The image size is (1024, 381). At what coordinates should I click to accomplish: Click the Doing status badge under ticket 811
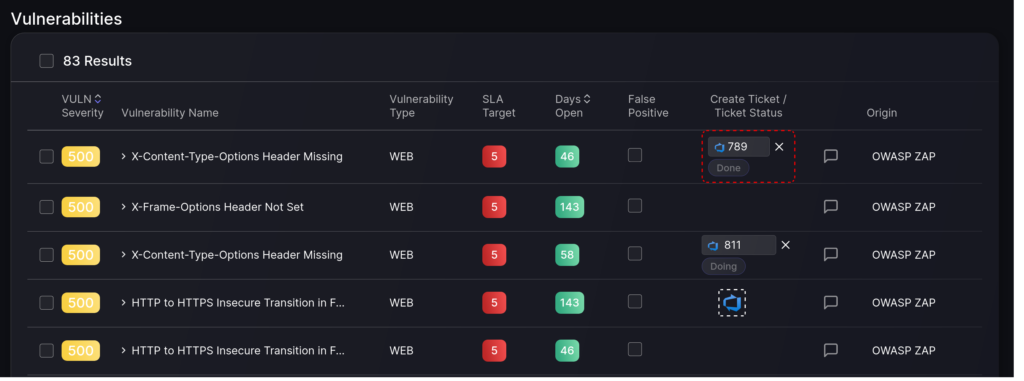[723, 267]
